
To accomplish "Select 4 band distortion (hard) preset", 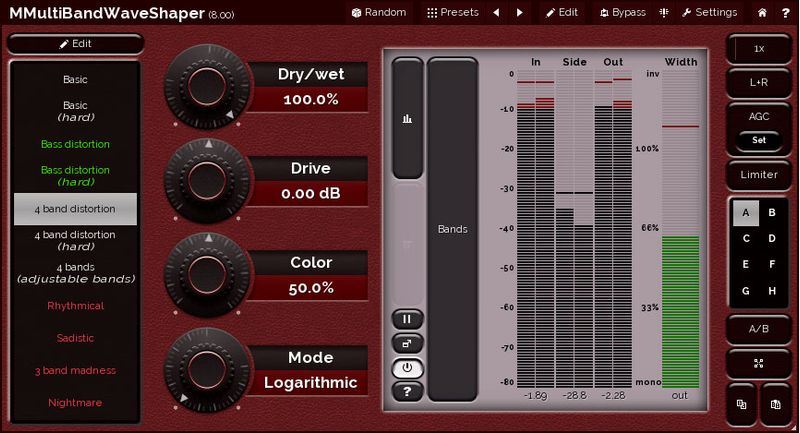I will [x=76, y=241].
